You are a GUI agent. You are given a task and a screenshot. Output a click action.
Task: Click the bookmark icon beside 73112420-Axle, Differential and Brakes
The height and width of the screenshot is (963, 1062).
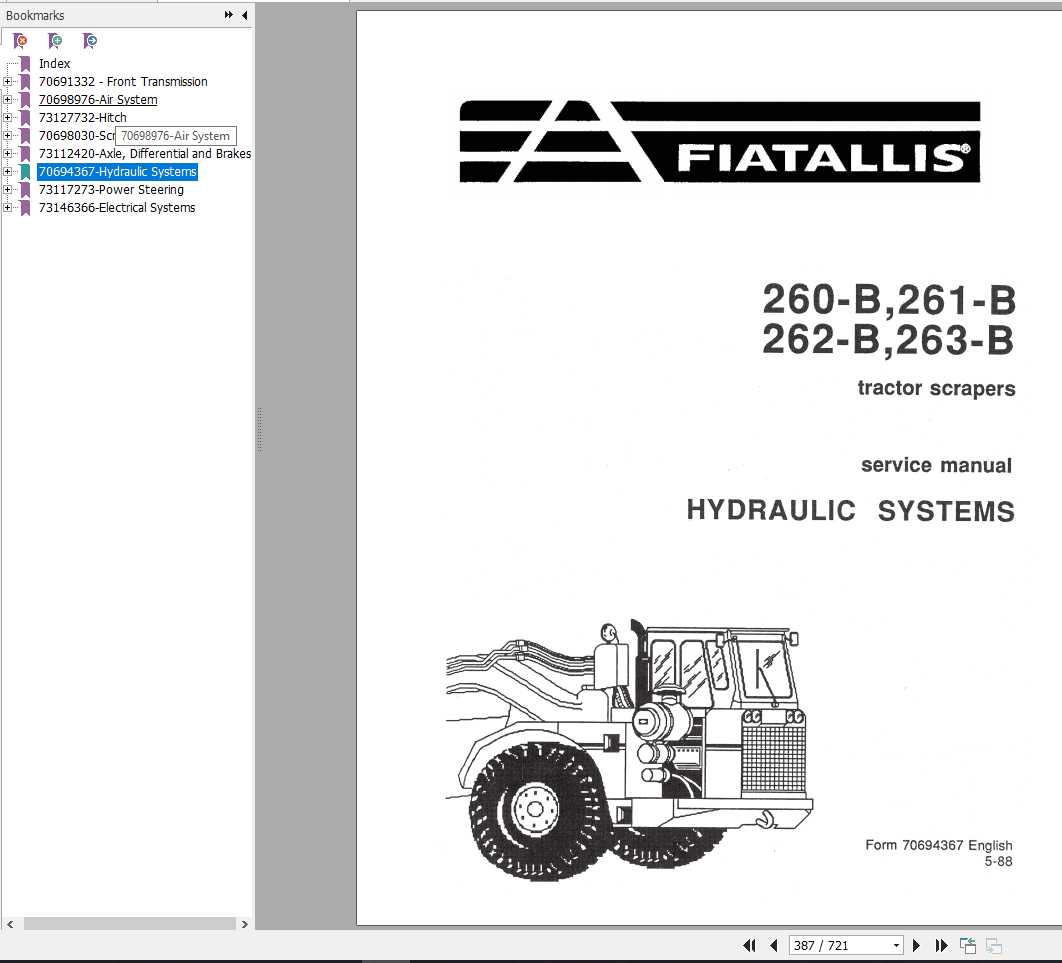point(25,154)
